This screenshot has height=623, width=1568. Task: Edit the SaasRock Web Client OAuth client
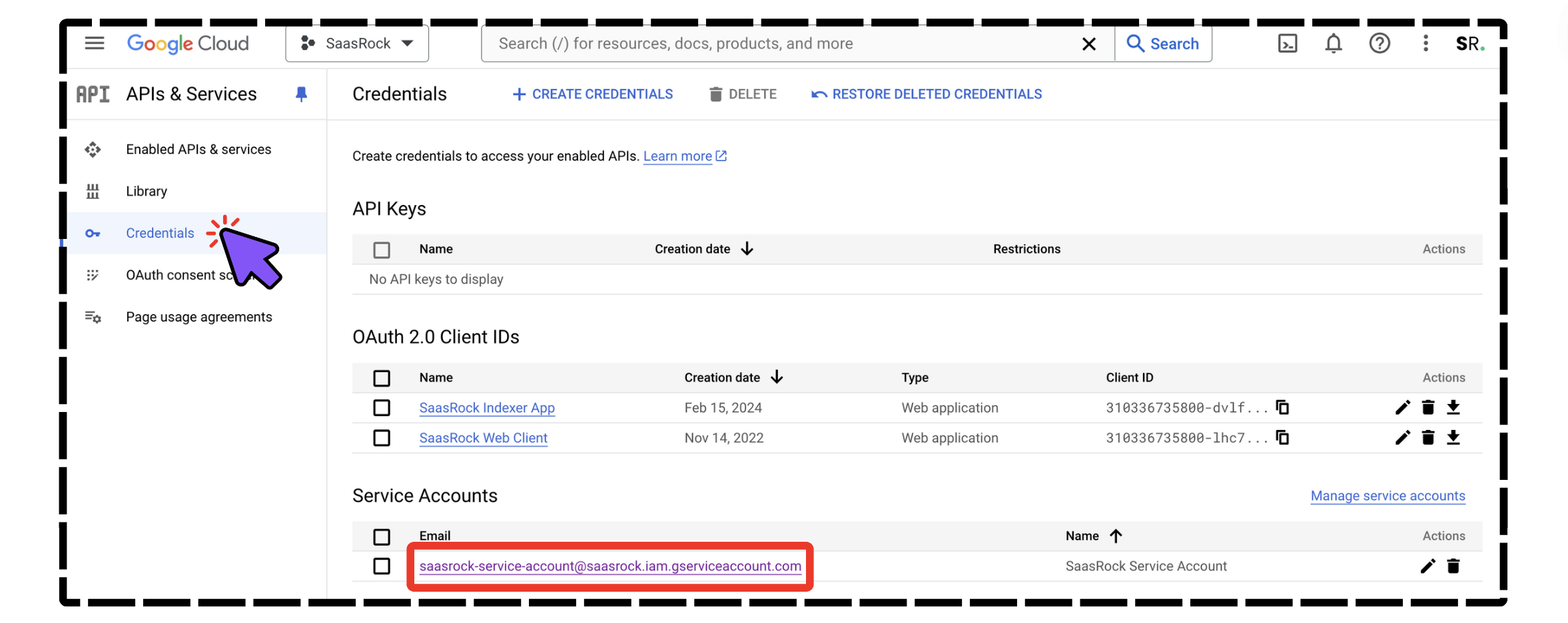point(1403,438)
